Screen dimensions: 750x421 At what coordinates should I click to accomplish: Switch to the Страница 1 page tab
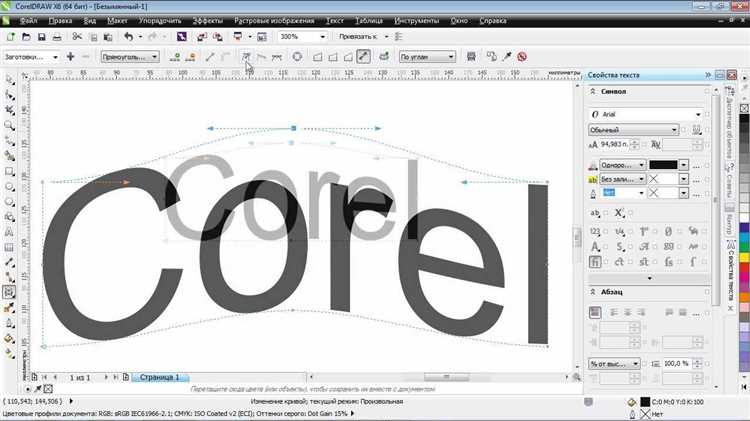(x=157, y=377)
